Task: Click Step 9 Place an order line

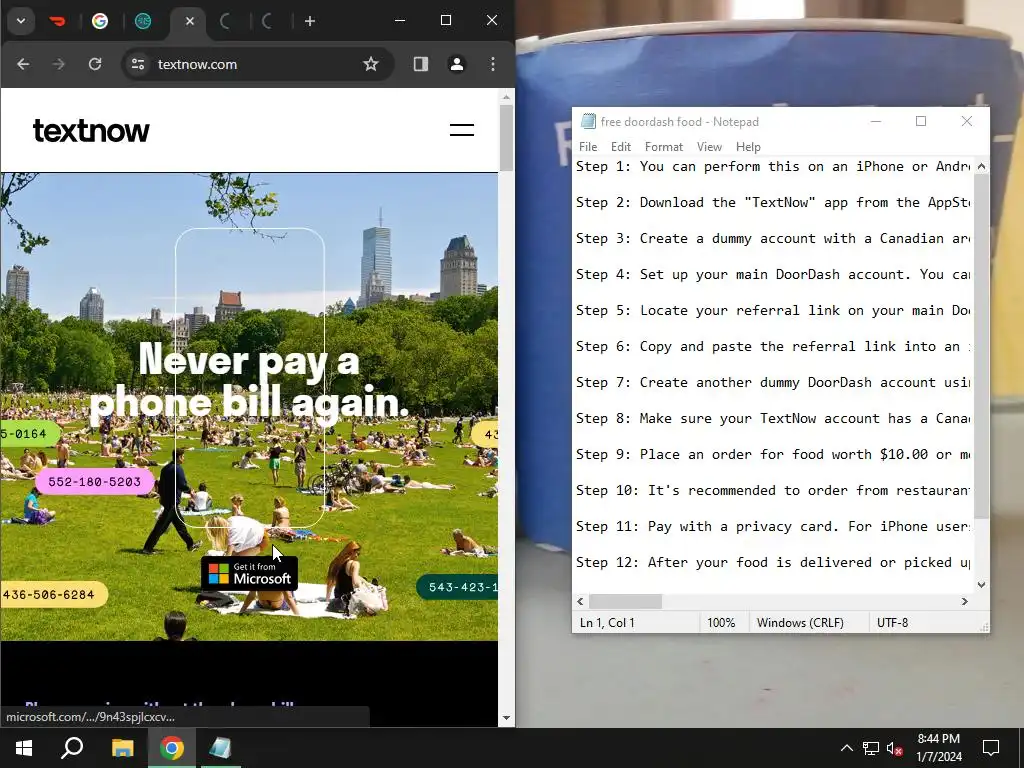Action: [x=773, y=455]
